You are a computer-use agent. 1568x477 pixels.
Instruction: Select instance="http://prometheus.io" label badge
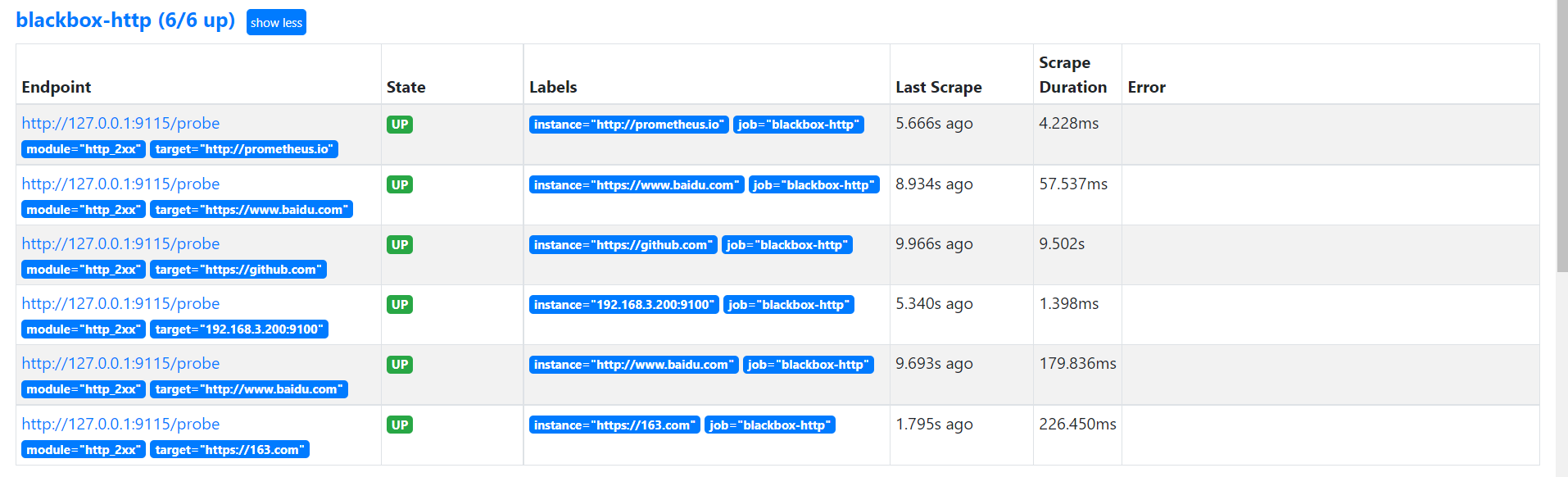coord(629,125)
